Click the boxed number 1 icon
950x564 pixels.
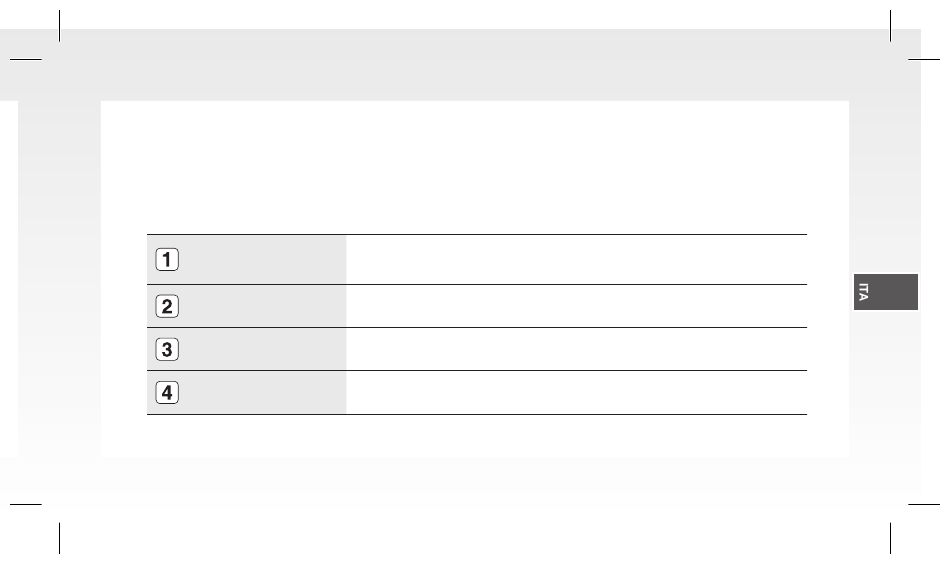coord(167,260)
